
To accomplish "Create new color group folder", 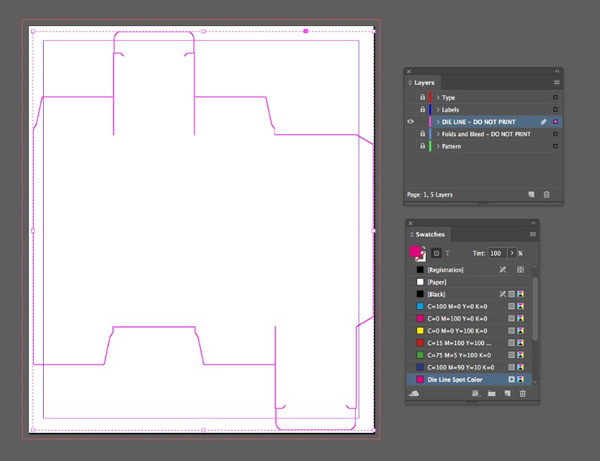I will click(x=491, y=395).
